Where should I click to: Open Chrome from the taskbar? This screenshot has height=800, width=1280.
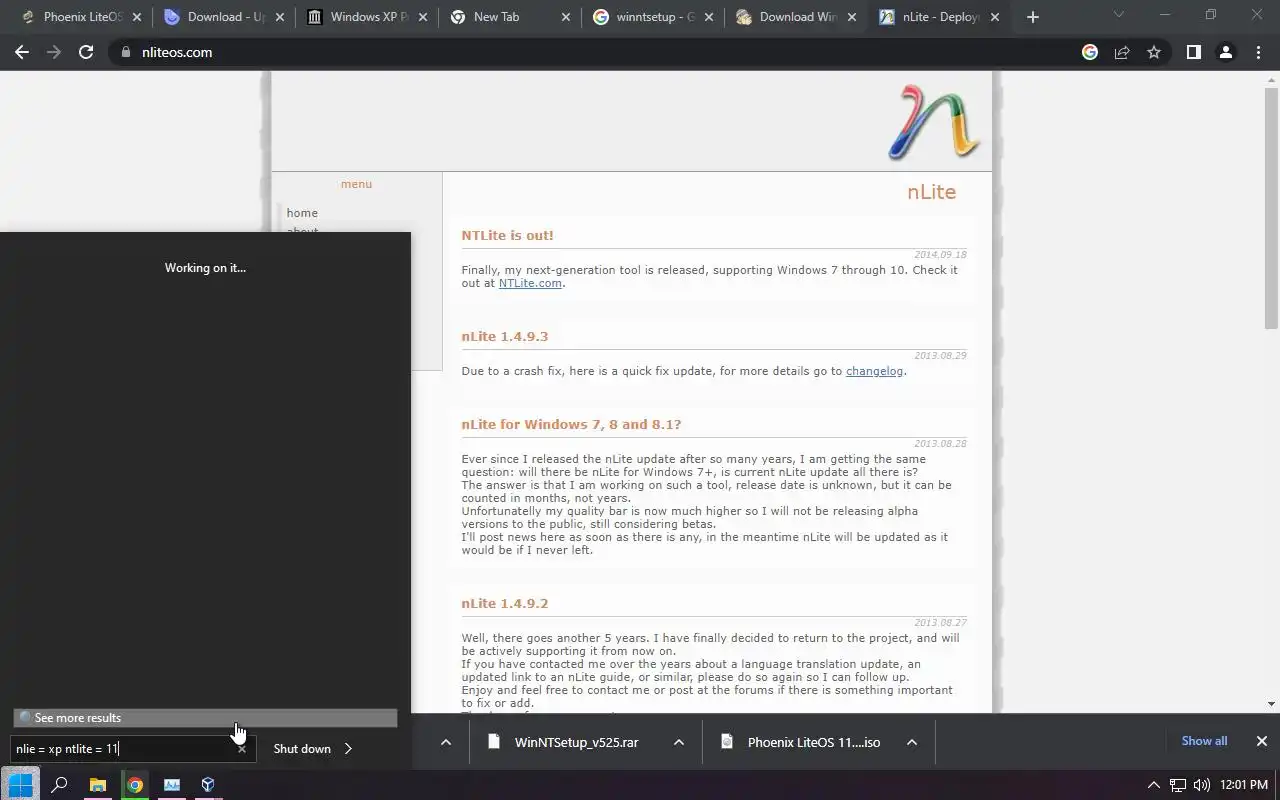point(134,785)
